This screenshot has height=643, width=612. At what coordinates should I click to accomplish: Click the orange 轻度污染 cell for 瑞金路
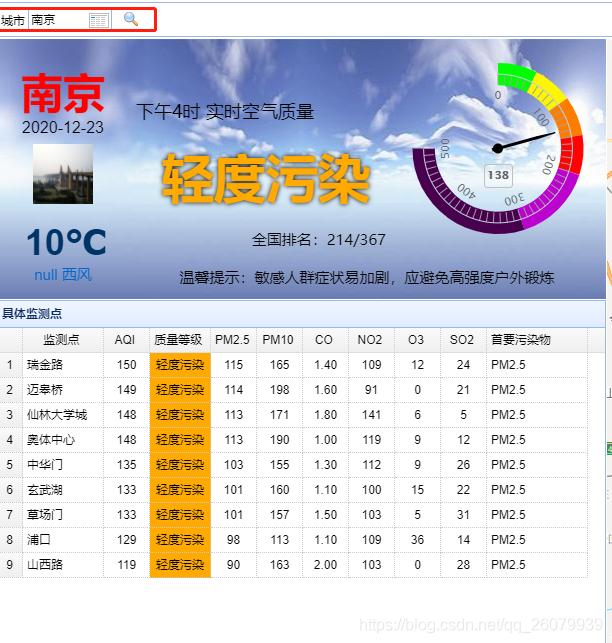(x=180, y=365)
